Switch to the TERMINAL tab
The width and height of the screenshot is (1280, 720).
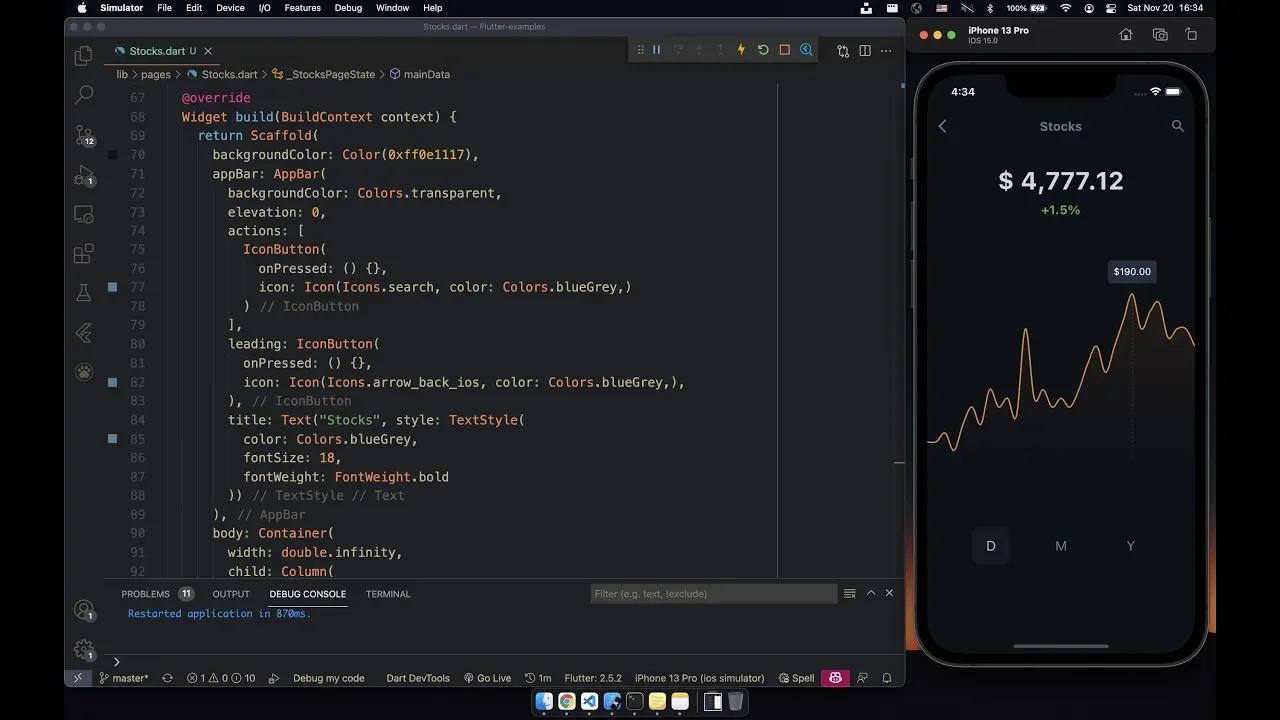pyautogui.click(x=387, y=593)
